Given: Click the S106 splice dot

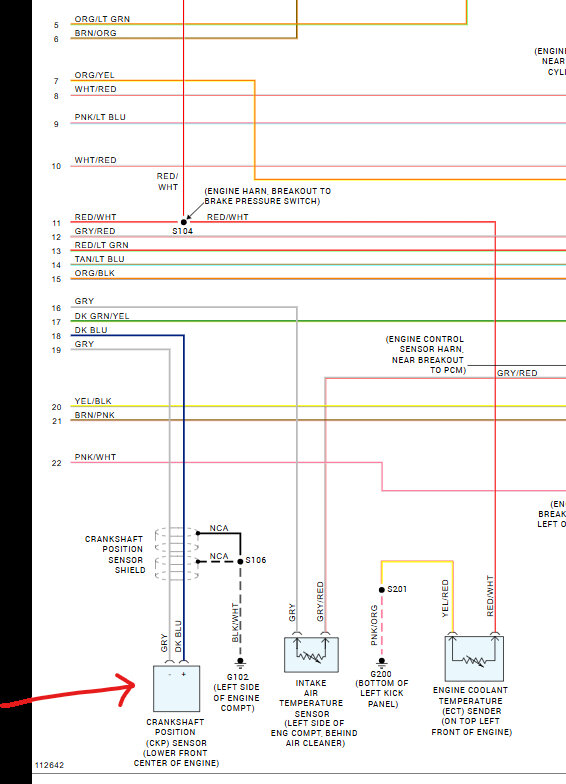Looking at the screenshot, I should point(240,562).
